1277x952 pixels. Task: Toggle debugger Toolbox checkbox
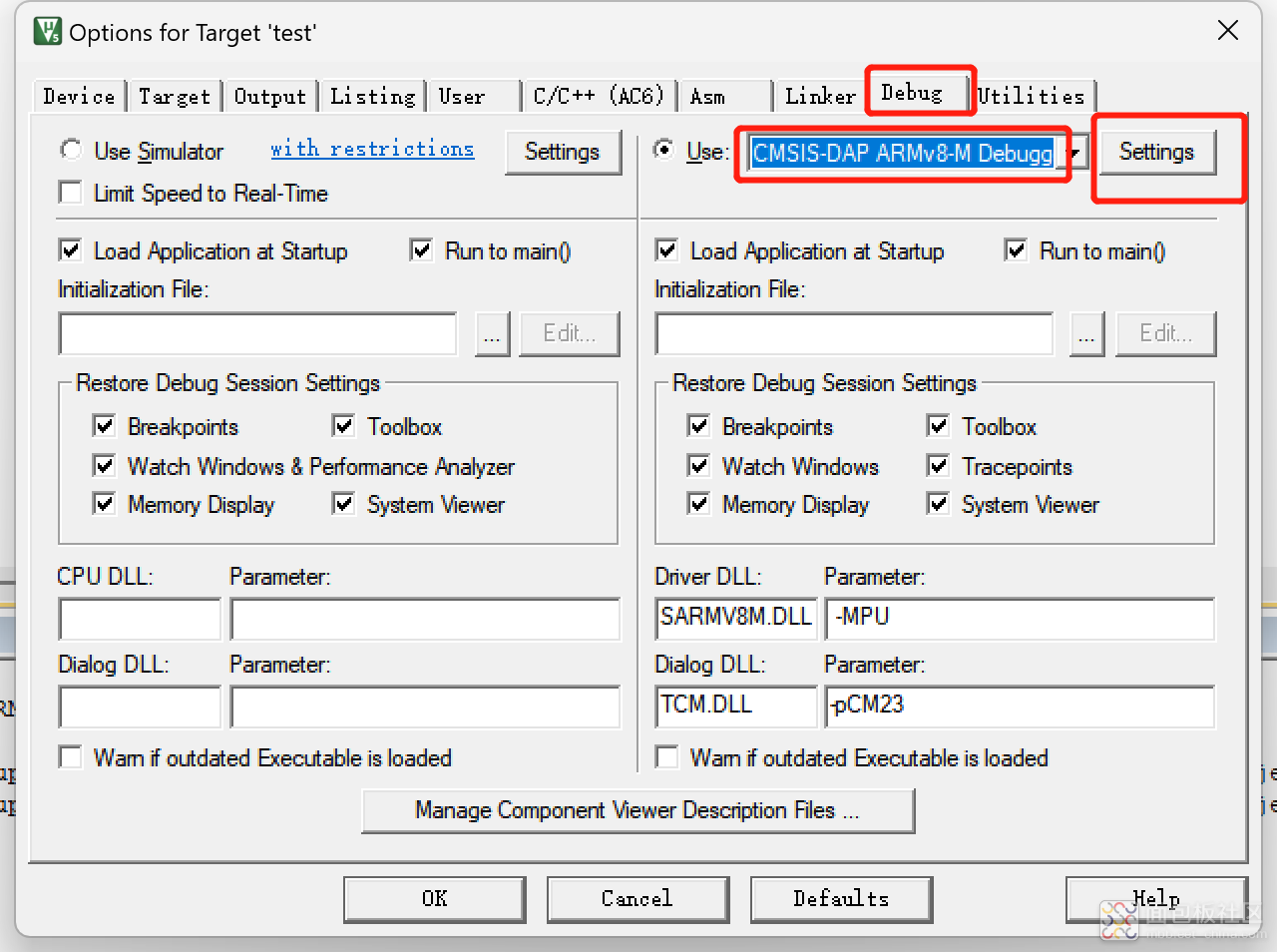point(939,426)
